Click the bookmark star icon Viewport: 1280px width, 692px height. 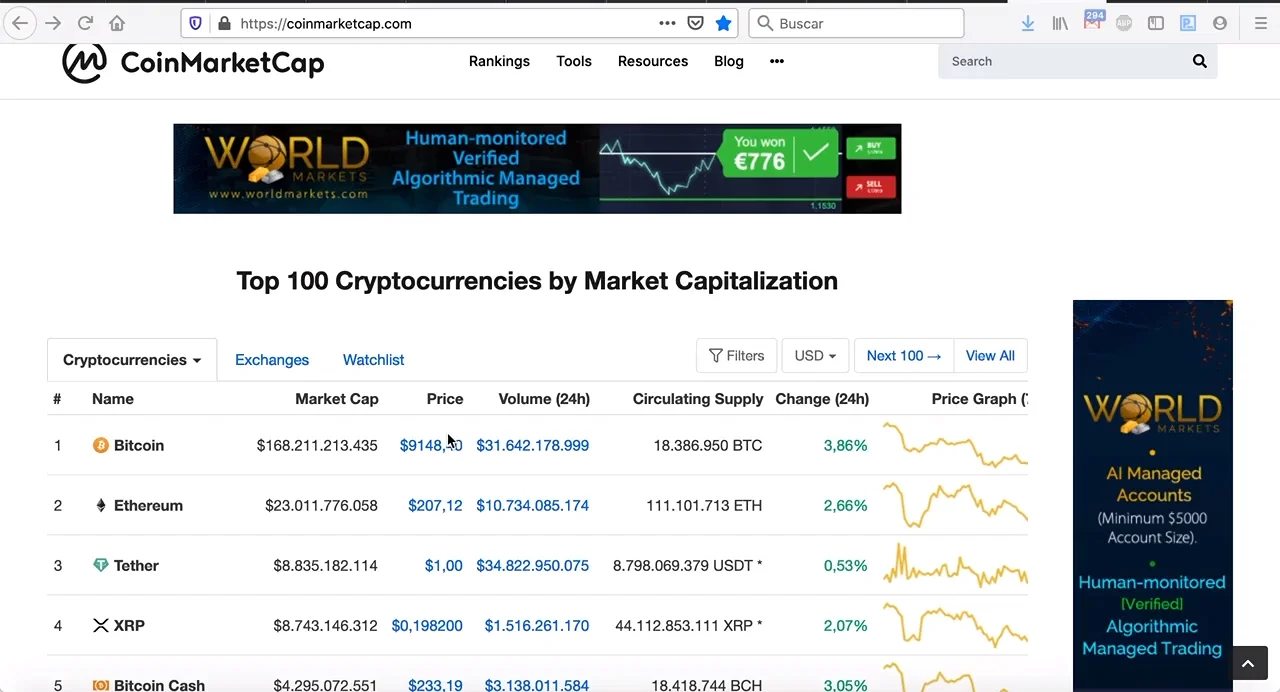[x=724, y=23]
